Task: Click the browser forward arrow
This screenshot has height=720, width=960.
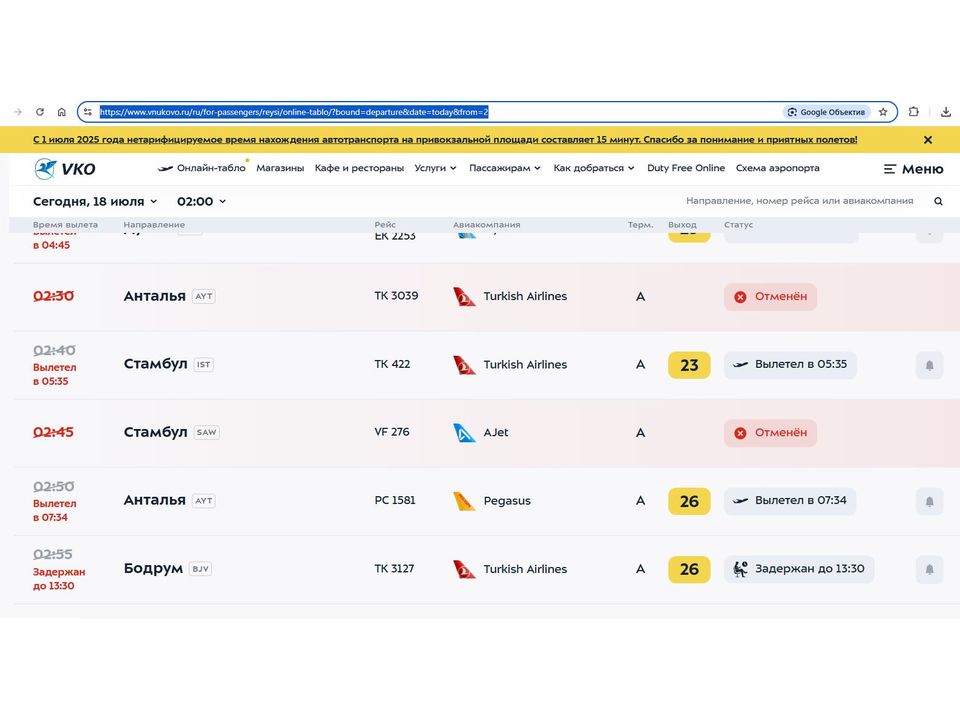Action: pos(18,112)
